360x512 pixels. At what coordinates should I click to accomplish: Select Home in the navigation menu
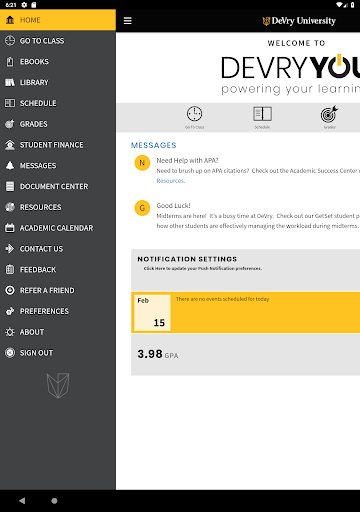pos(58,20)
